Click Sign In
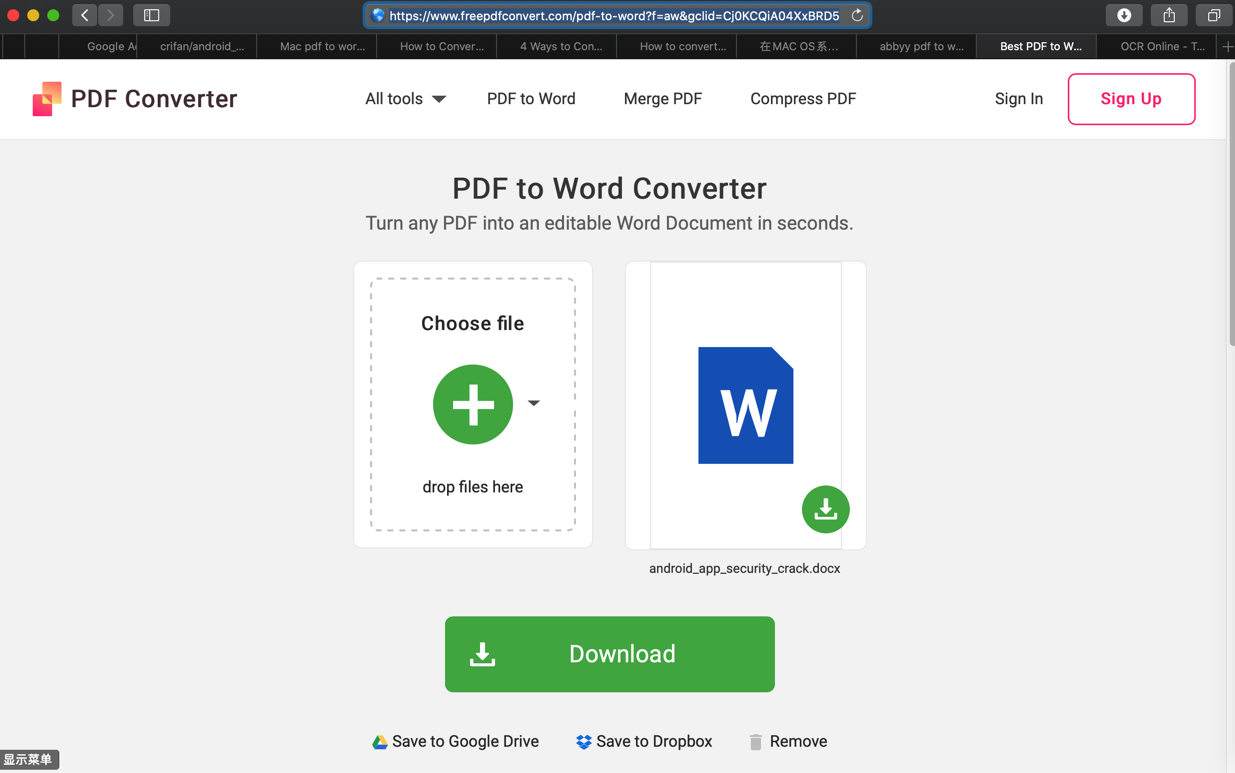Image resolution: width=1235 pixels, height=773 pixels. (x=1019, y=99)
